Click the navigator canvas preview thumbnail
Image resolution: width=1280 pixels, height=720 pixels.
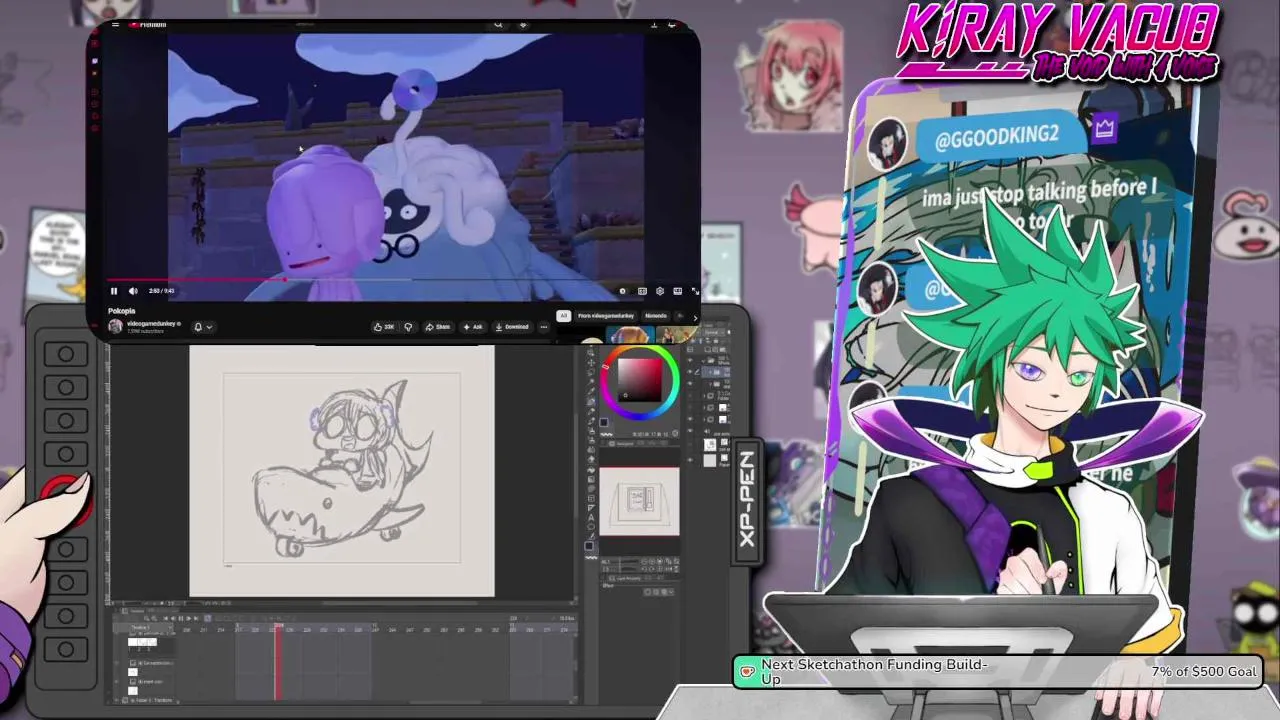coord(640,501)
